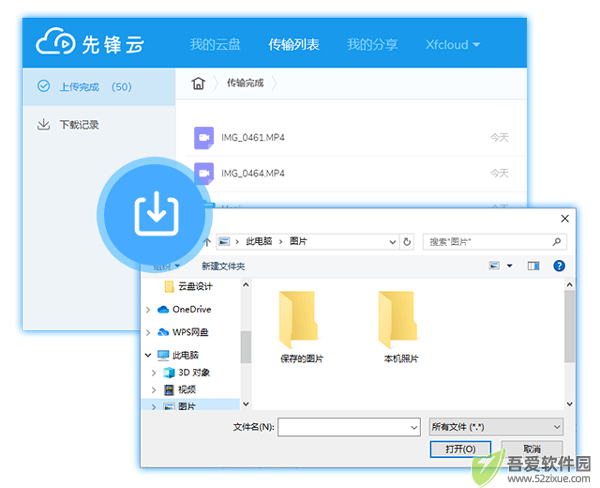Screen dimensions: 600x488
Task: Open the 我的分享 tab
Action: [372, 44]
